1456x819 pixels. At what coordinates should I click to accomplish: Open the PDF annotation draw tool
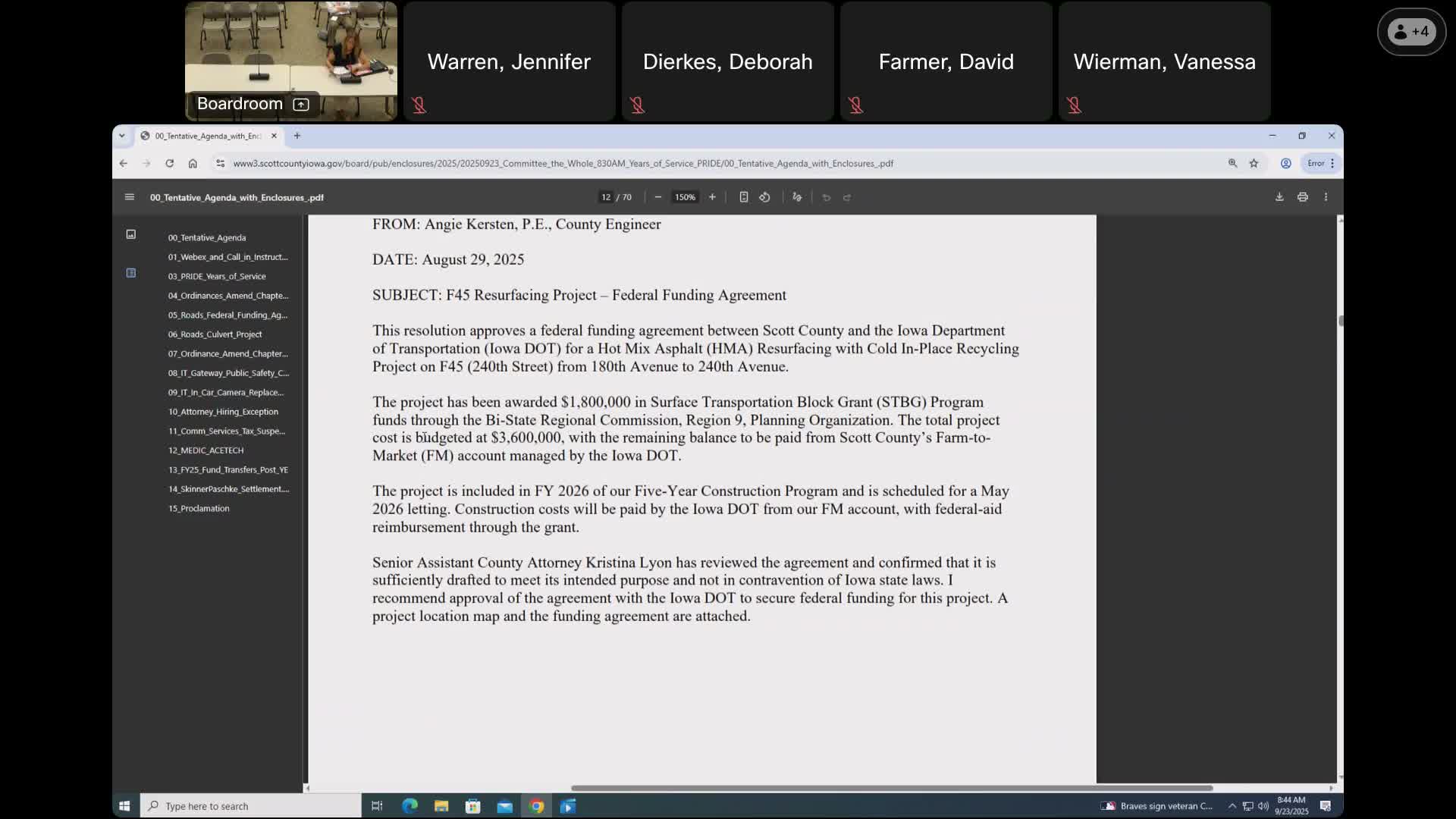[x=797, y=197]
